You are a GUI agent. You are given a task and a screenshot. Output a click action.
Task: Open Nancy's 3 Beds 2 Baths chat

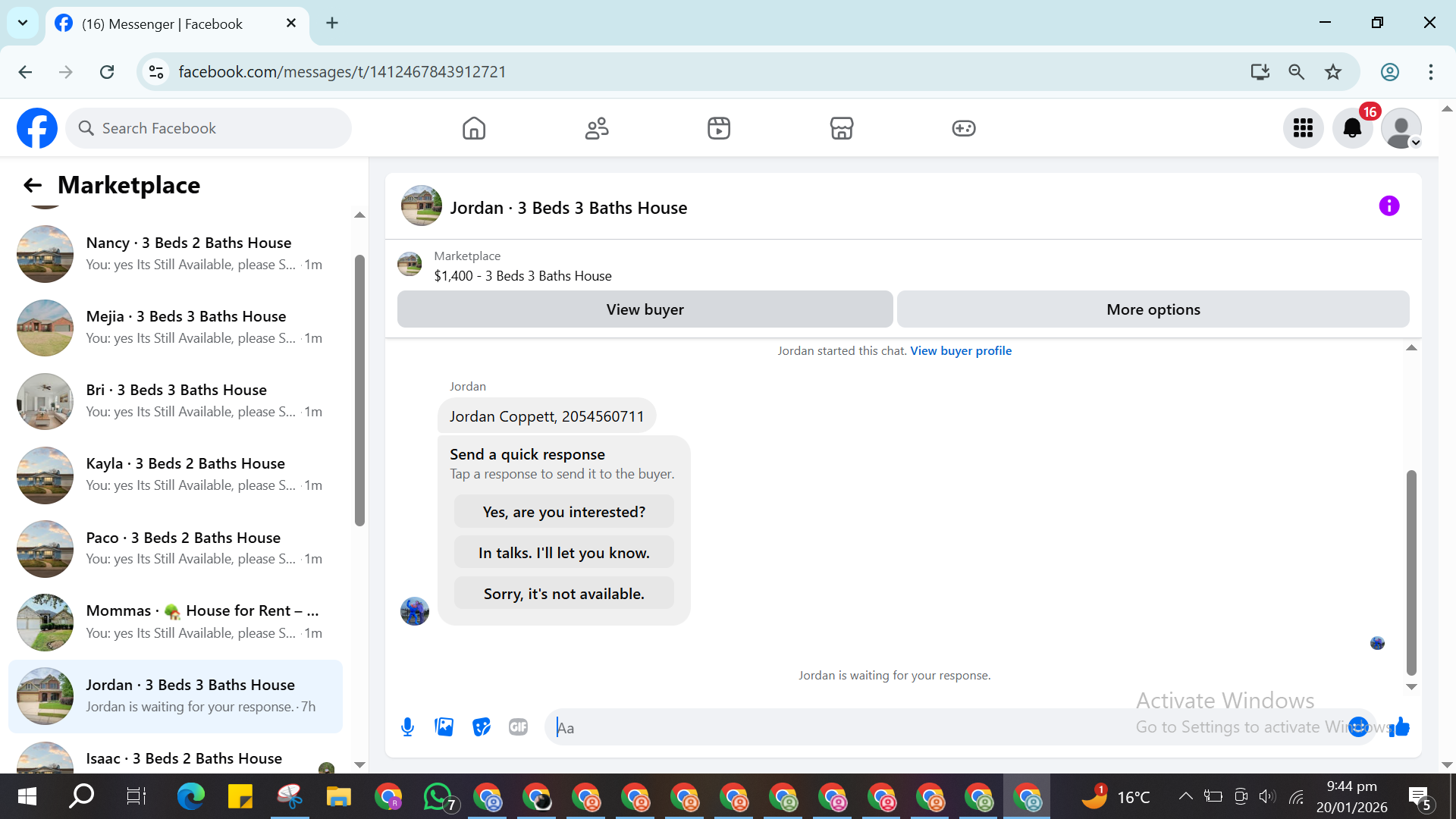point(176,253)
